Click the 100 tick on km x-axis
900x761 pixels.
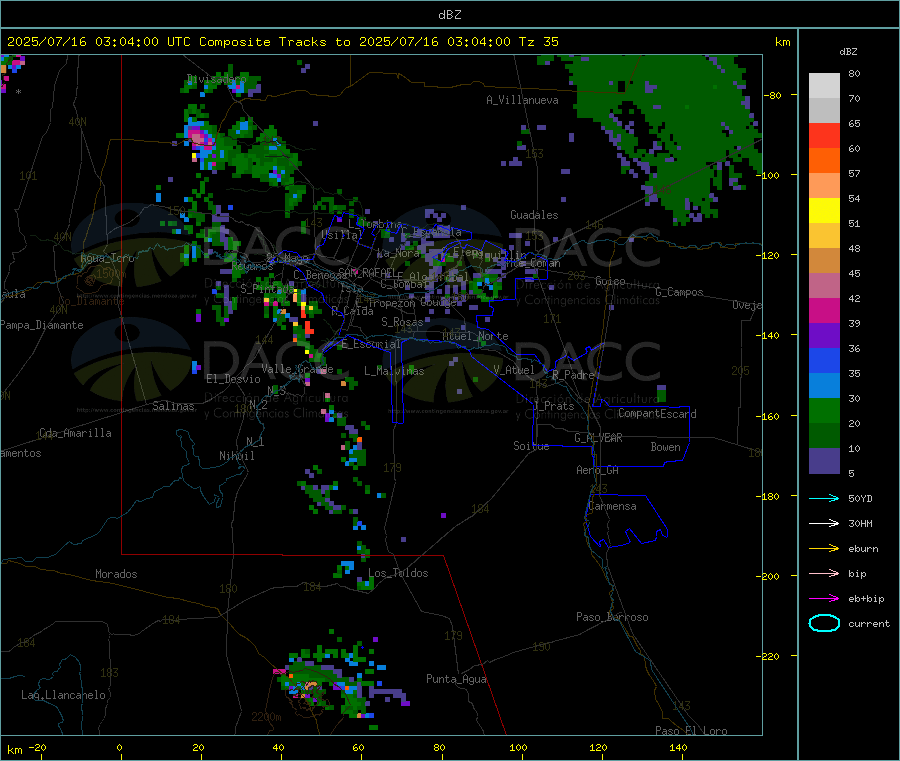click(518, 747)
